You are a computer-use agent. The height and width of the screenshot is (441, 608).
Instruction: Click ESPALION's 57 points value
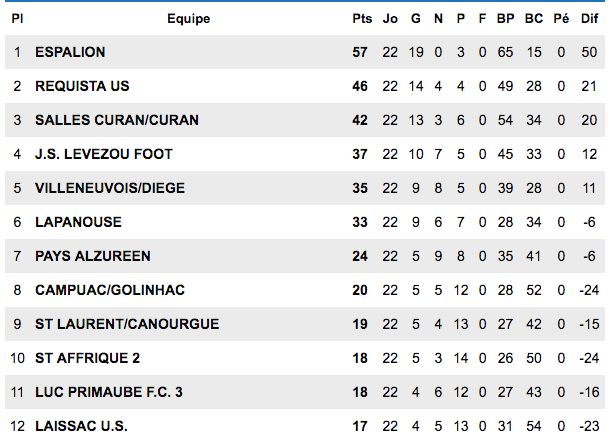[360, 52]
